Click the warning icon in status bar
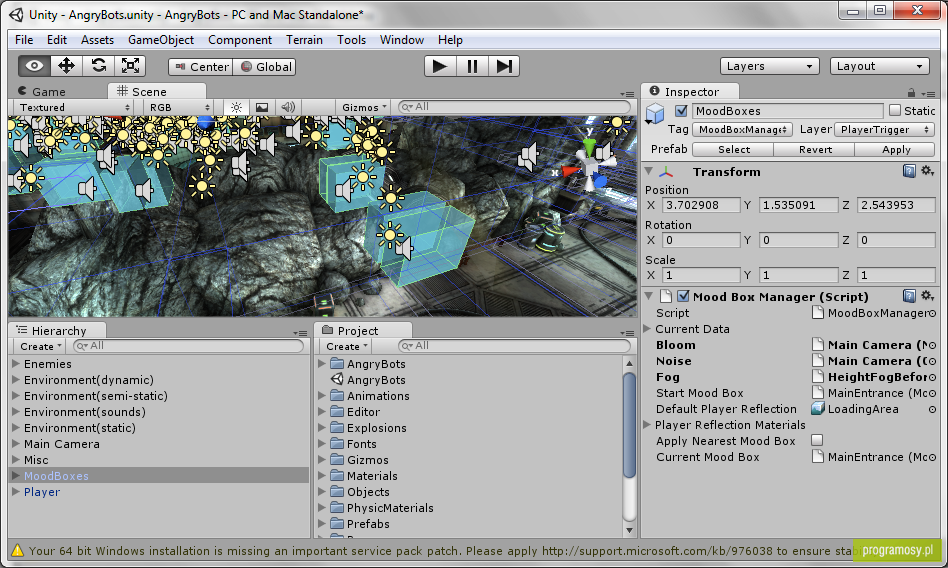948x568 pixels. point(17,550)
